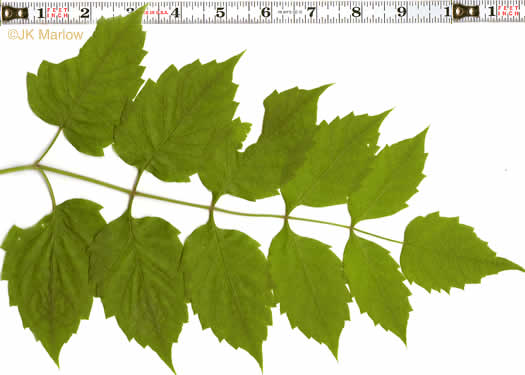This screenshot has height=375, width=525.
Task: Click the small red text right of ruler's 3
Action: click(156, 13)
